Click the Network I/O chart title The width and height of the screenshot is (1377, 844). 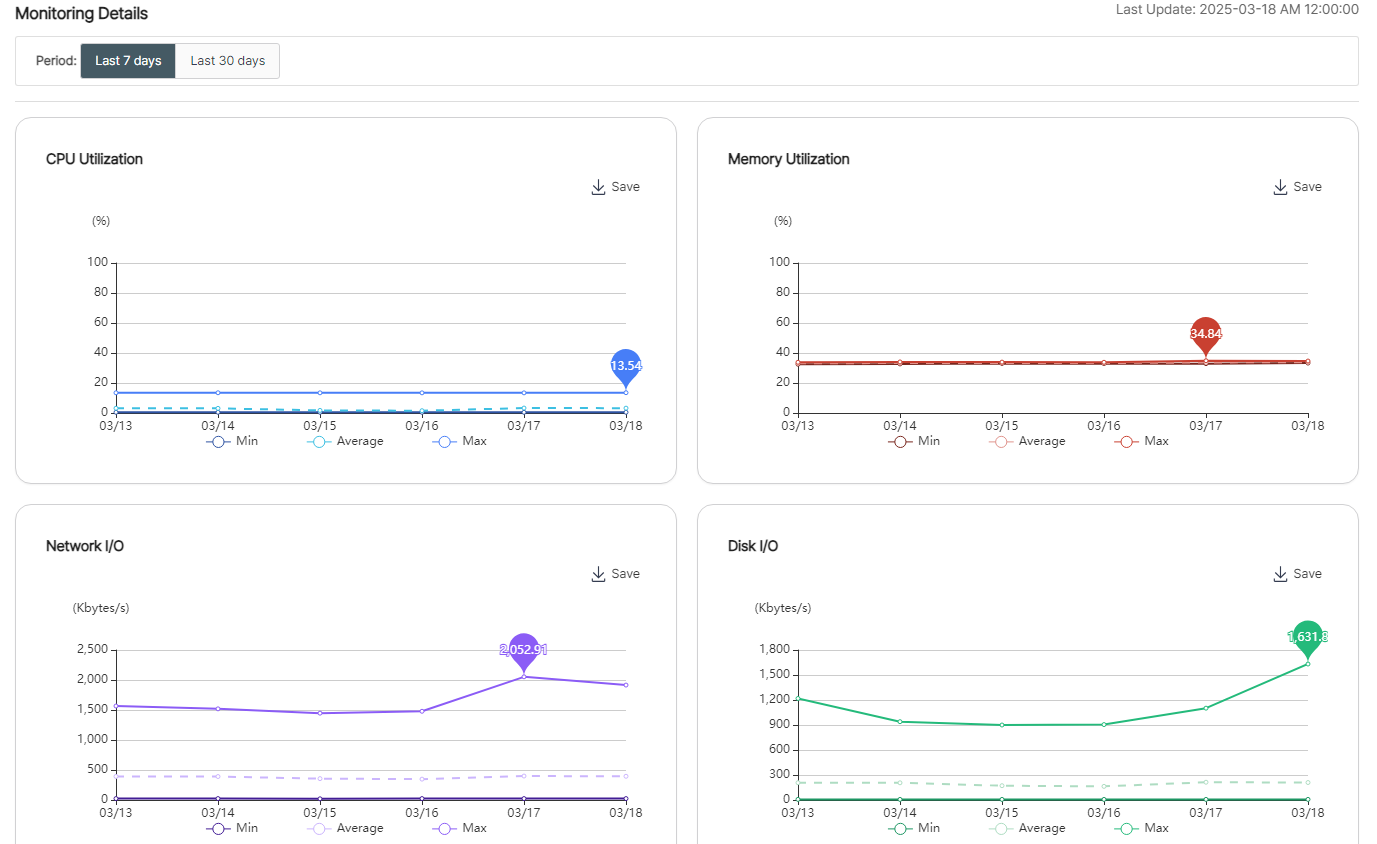[x=85, y=546]
